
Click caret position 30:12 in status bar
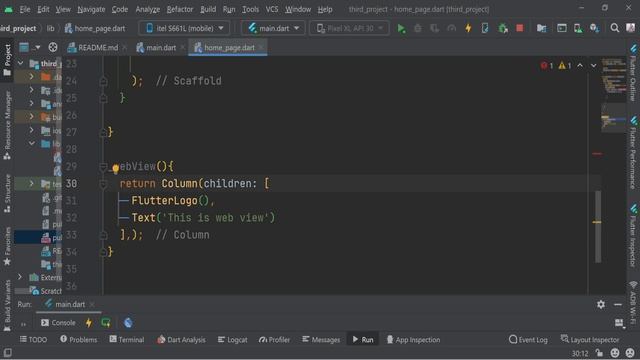pos(580,353)
